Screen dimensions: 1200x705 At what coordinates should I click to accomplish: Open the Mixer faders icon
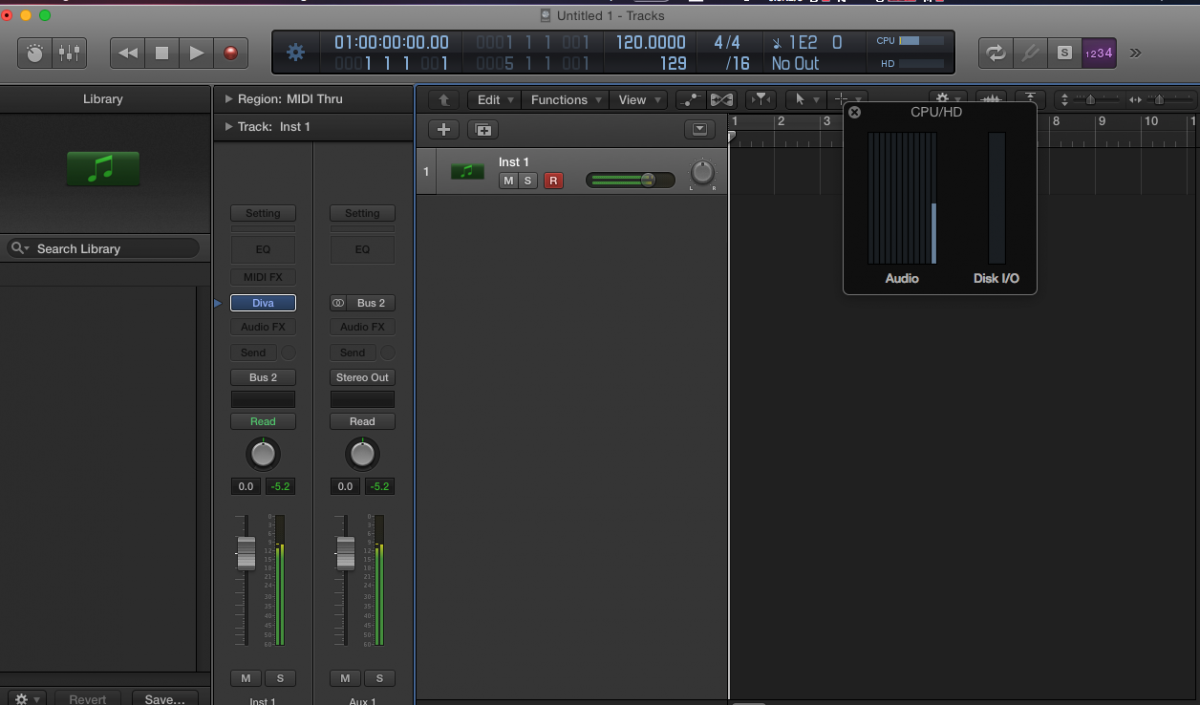click(69, 53)
